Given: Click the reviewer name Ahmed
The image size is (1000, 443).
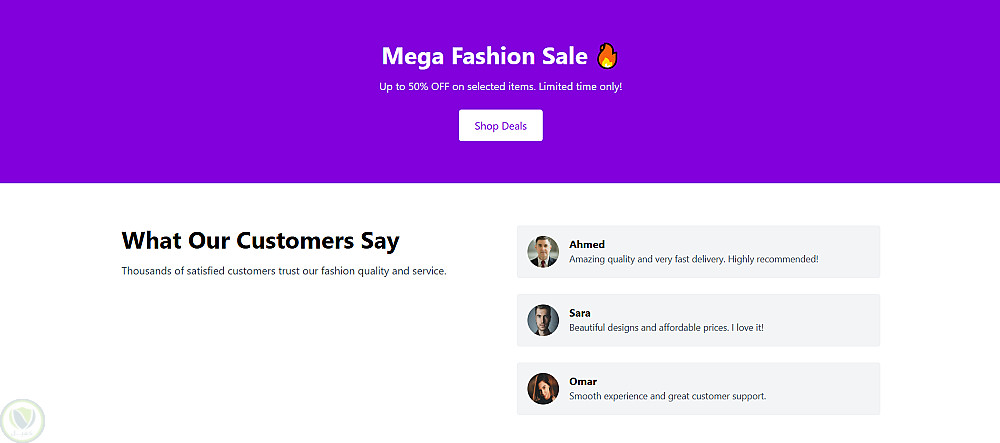Looking at the screenshot, I should (x=587, y=244).
